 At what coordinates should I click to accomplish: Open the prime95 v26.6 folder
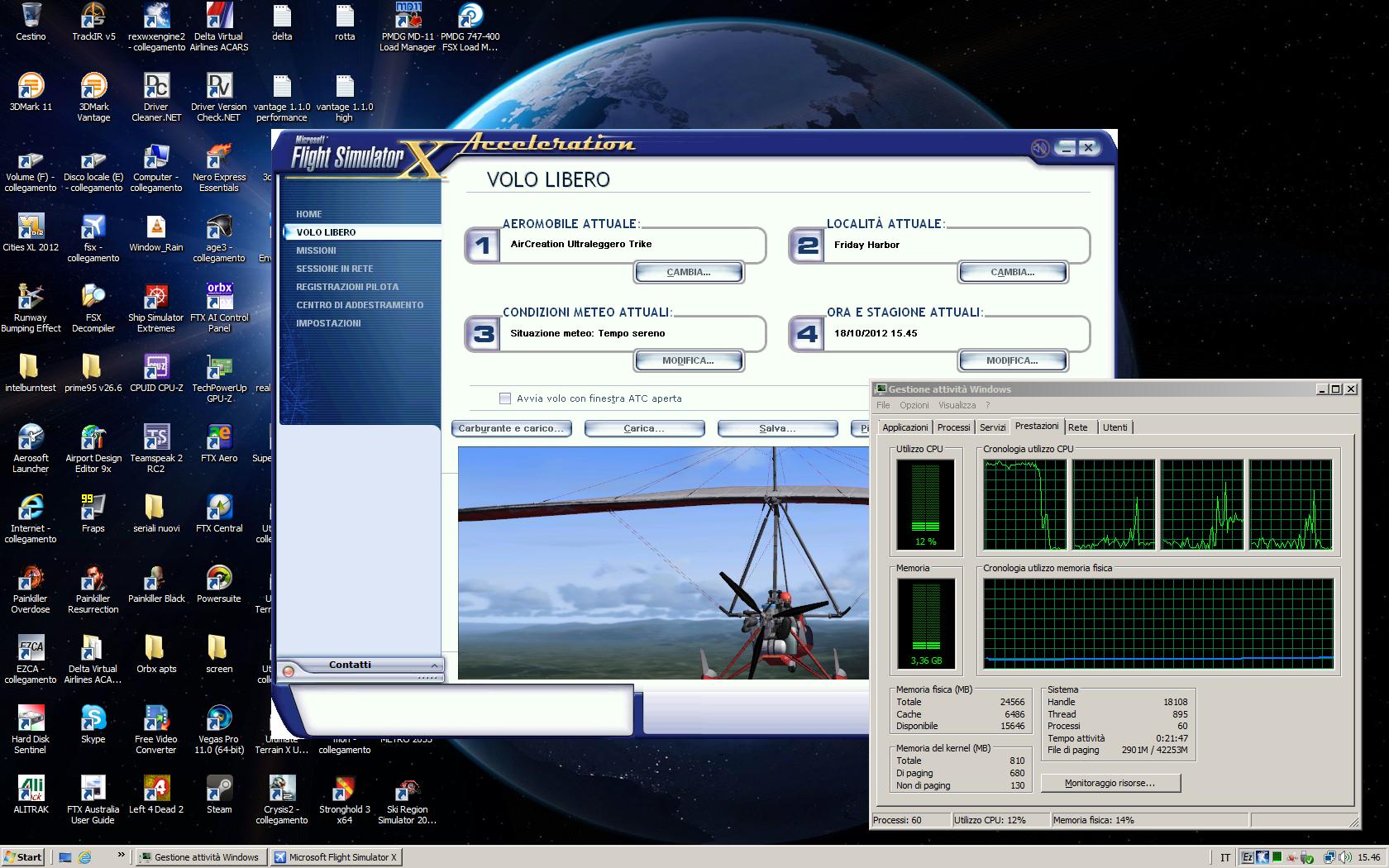point(93,373)
